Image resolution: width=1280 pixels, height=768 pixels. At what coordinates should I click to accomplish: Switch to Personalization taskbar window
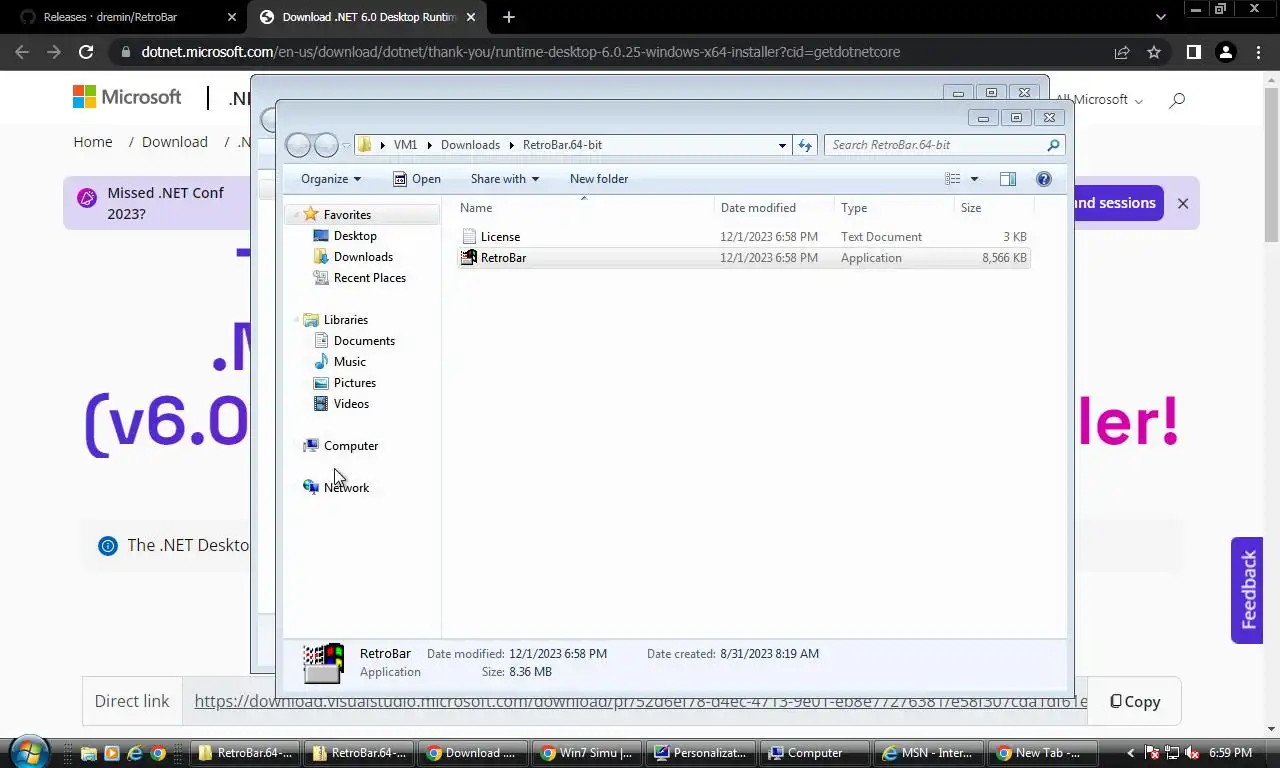point(702,753)
